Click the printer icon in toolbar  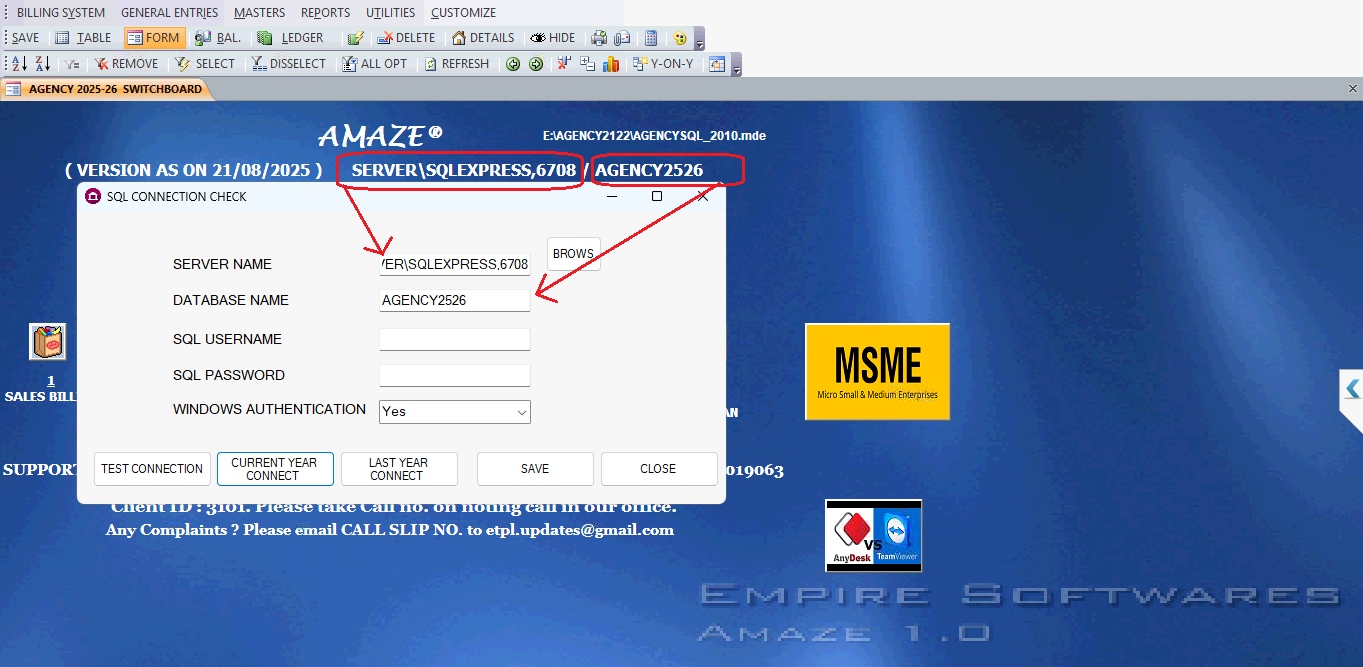click(598, 38)
